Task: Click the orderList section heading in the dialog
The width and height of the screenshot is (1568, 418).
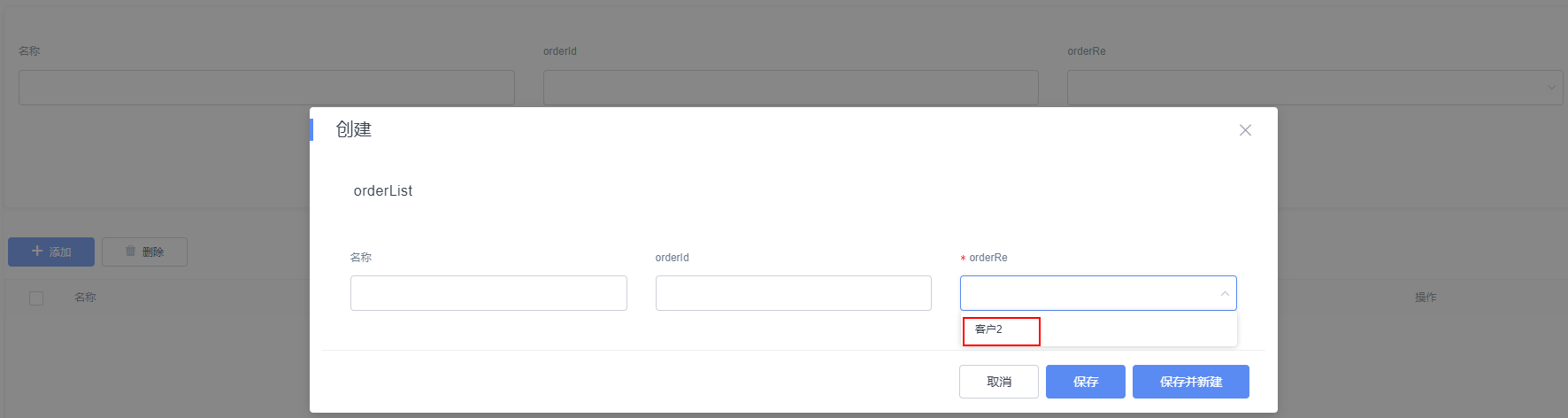Action: (383, 191)
